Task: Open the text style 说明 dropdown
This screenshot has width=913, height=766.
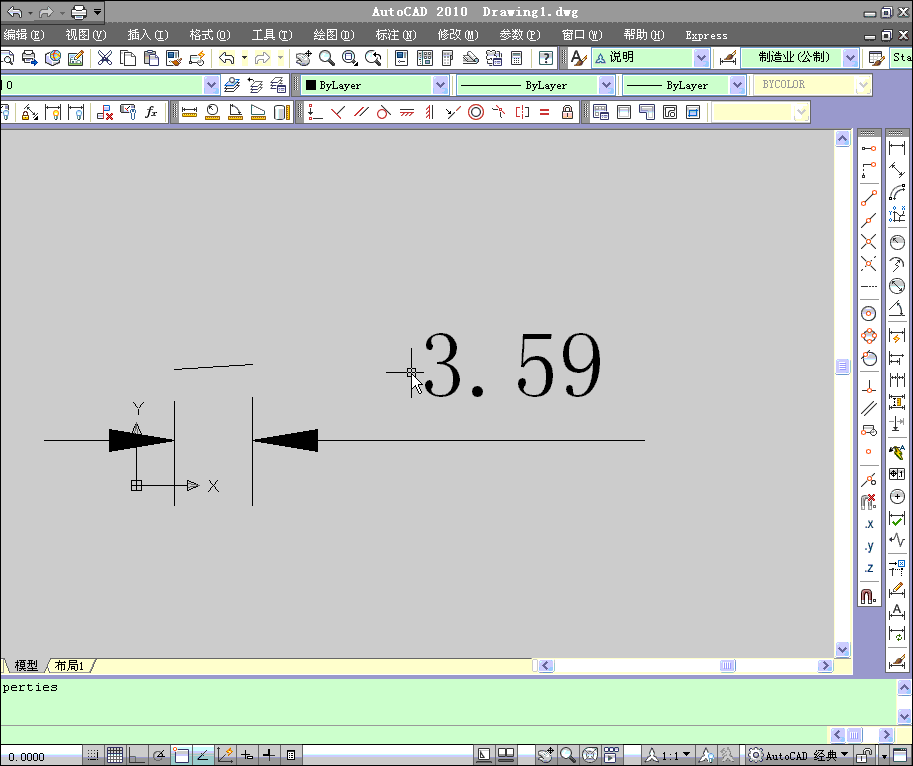Action: pos(701,58)
